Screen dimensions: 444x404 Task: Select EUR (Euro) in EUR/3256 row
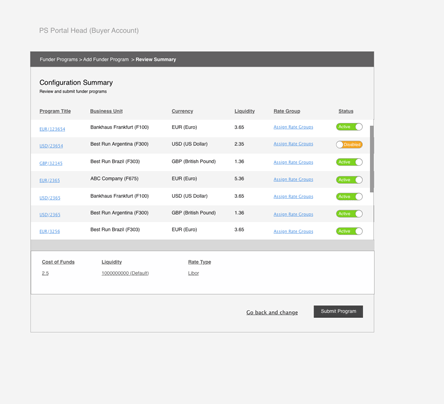click(184, 229)
